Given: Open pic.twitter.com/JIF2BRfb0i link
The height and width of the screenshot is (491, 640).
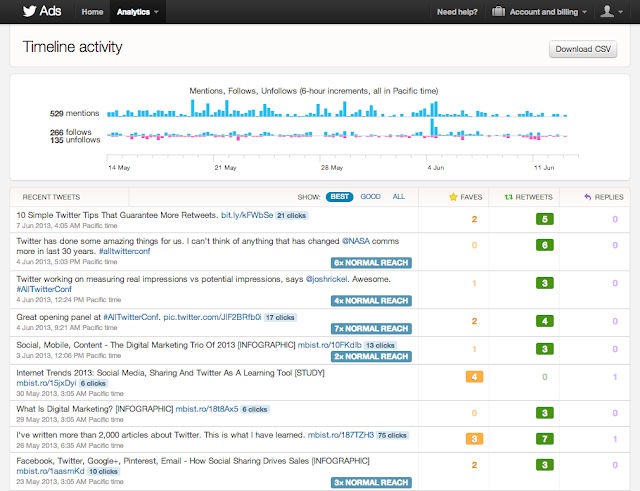Looking at the screenshot, I should tap(212, 317).
